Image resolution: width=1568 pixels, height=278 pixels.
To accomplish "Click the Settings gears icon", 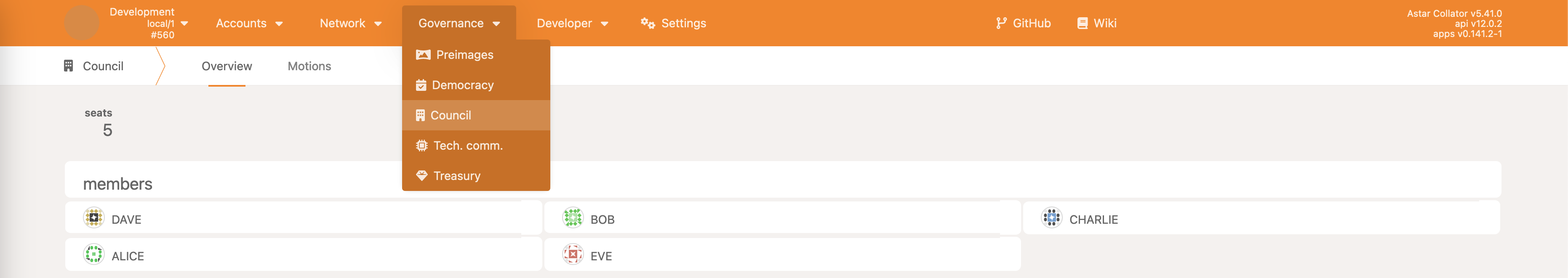I will (647, 23).
